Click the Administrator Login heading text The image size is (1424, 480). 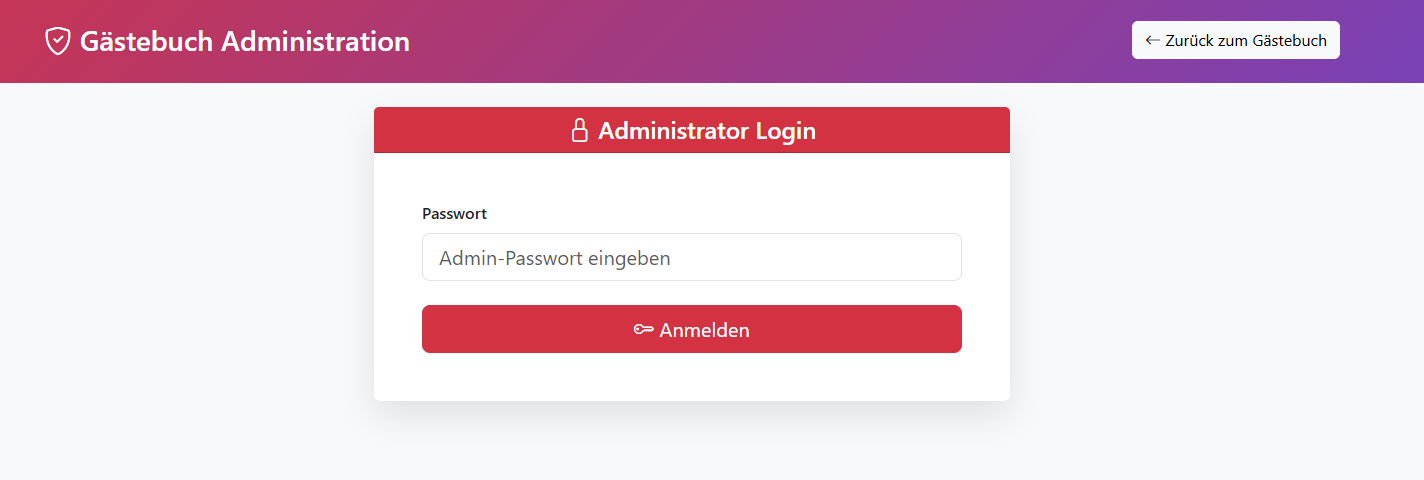tap(706, 131)
